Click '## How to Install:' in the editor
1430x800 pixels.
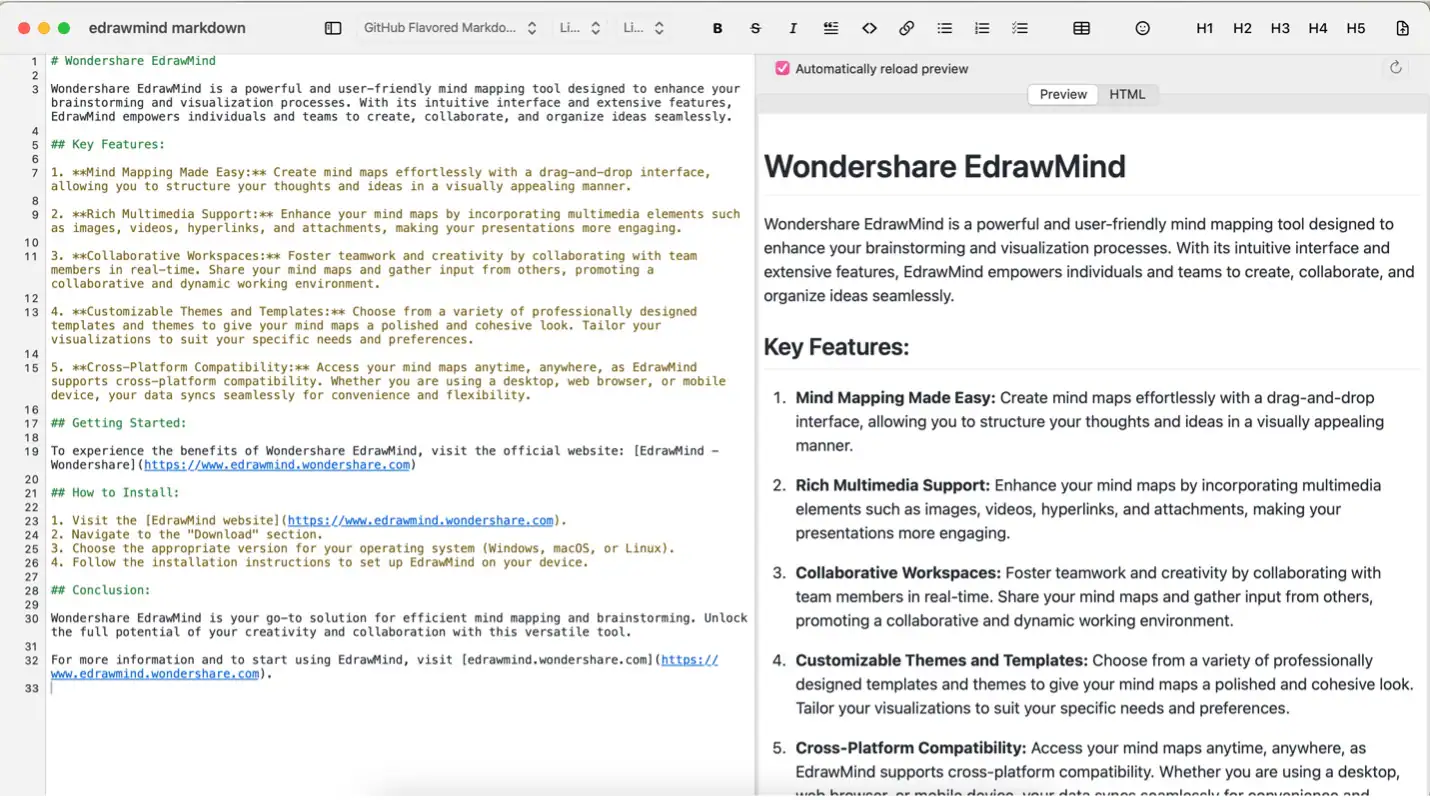(115, 492)
